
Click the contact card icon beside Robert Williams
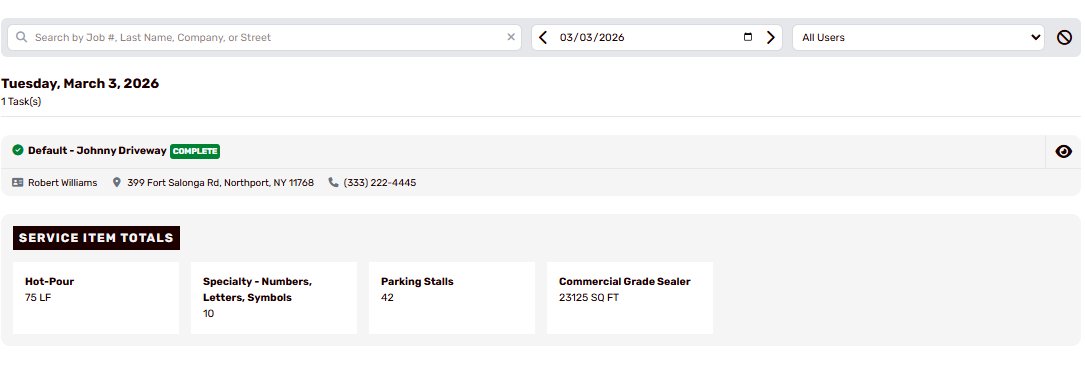[18, 183]
